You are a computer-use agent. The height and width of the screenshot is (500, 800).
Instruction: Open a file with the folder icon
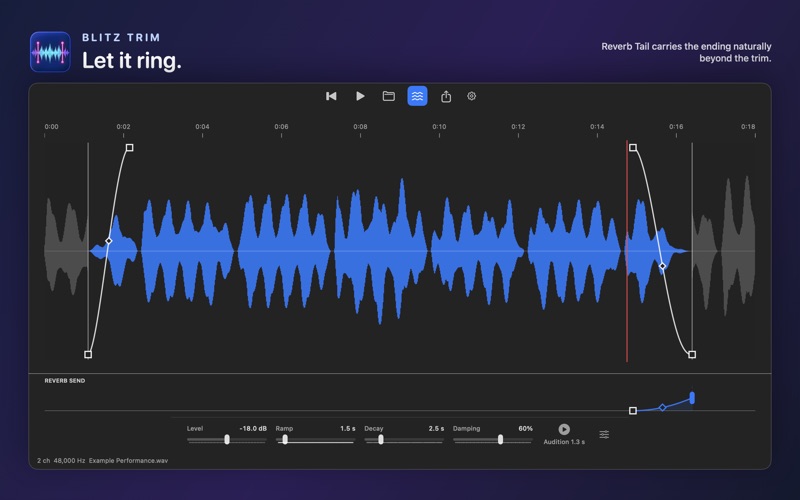[389, 96]
